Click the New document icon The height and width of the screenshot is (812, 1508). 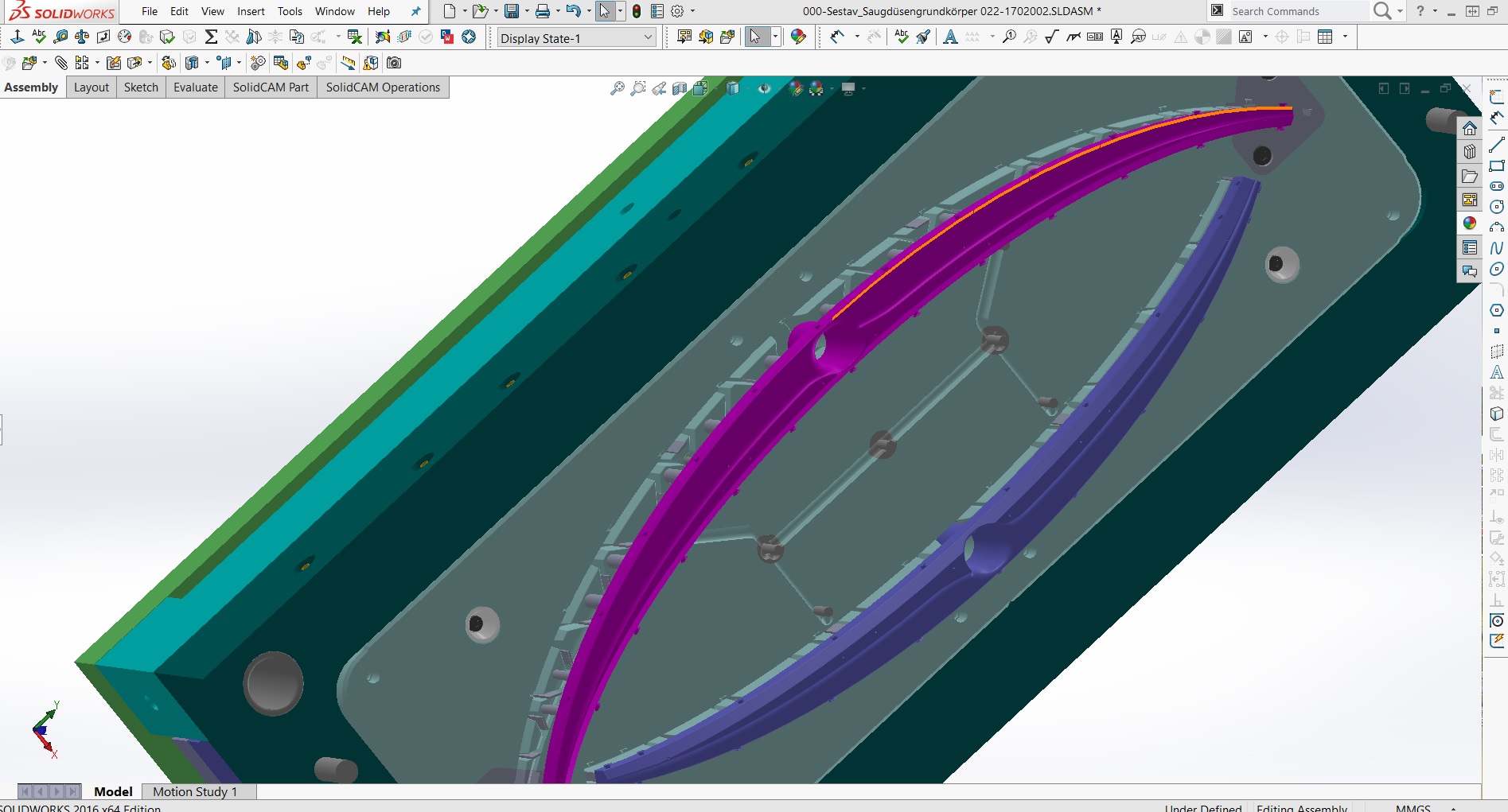(x=450, y=11)
